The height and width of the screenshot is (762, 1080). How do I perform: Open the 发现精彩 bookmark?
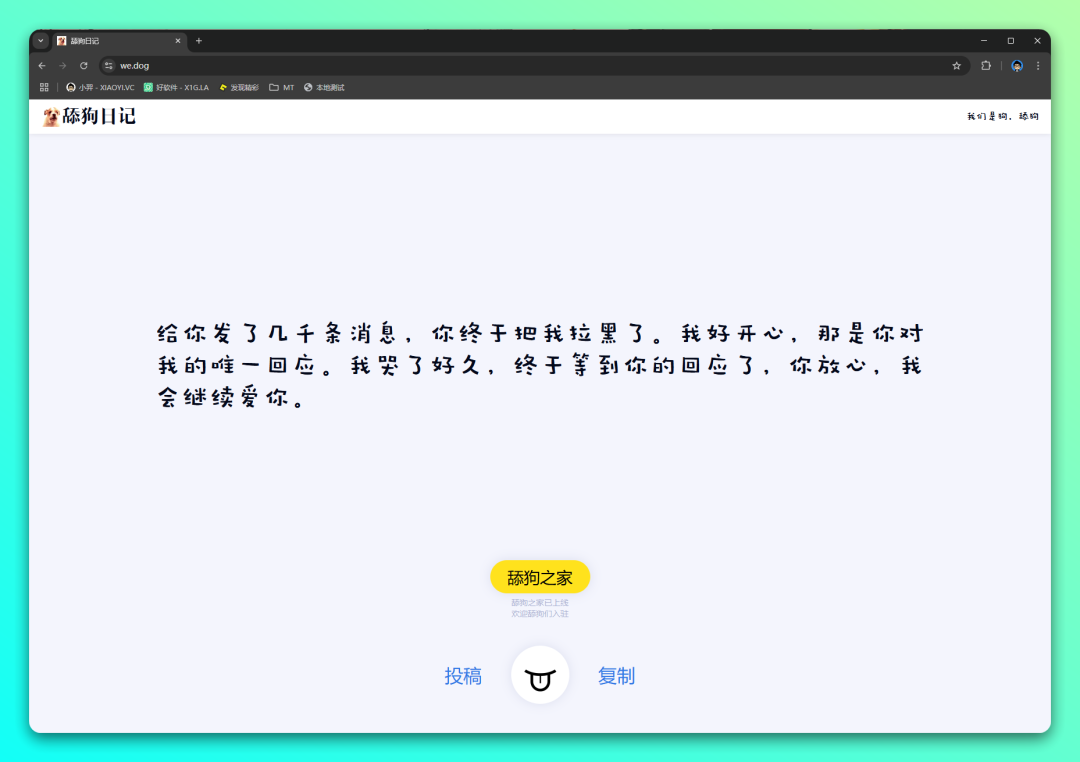click(x=239, y=87)
